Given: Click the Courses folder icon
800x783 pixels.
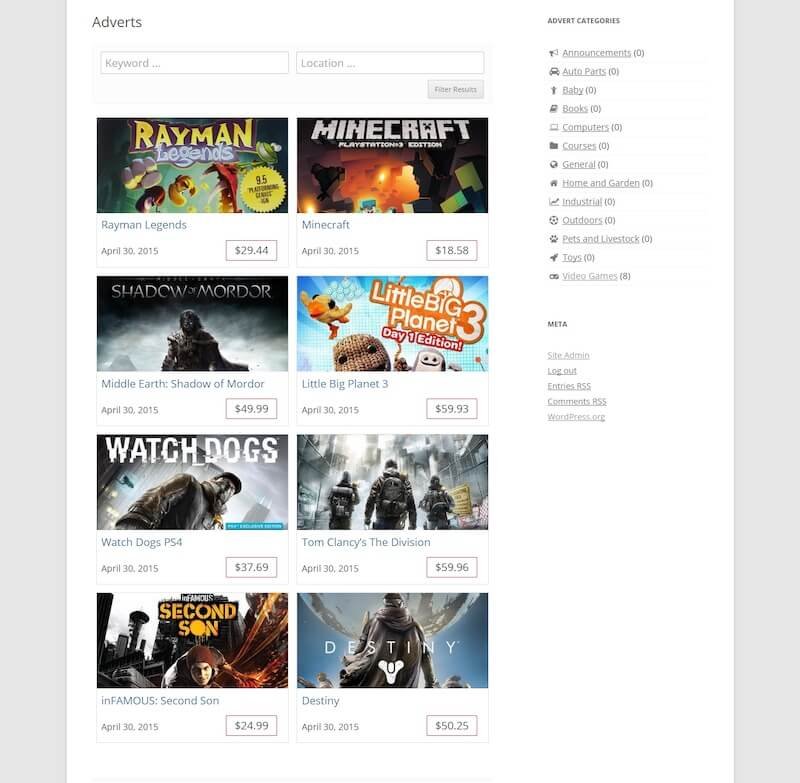Looking at the screenshot, I should pos(554,146).
